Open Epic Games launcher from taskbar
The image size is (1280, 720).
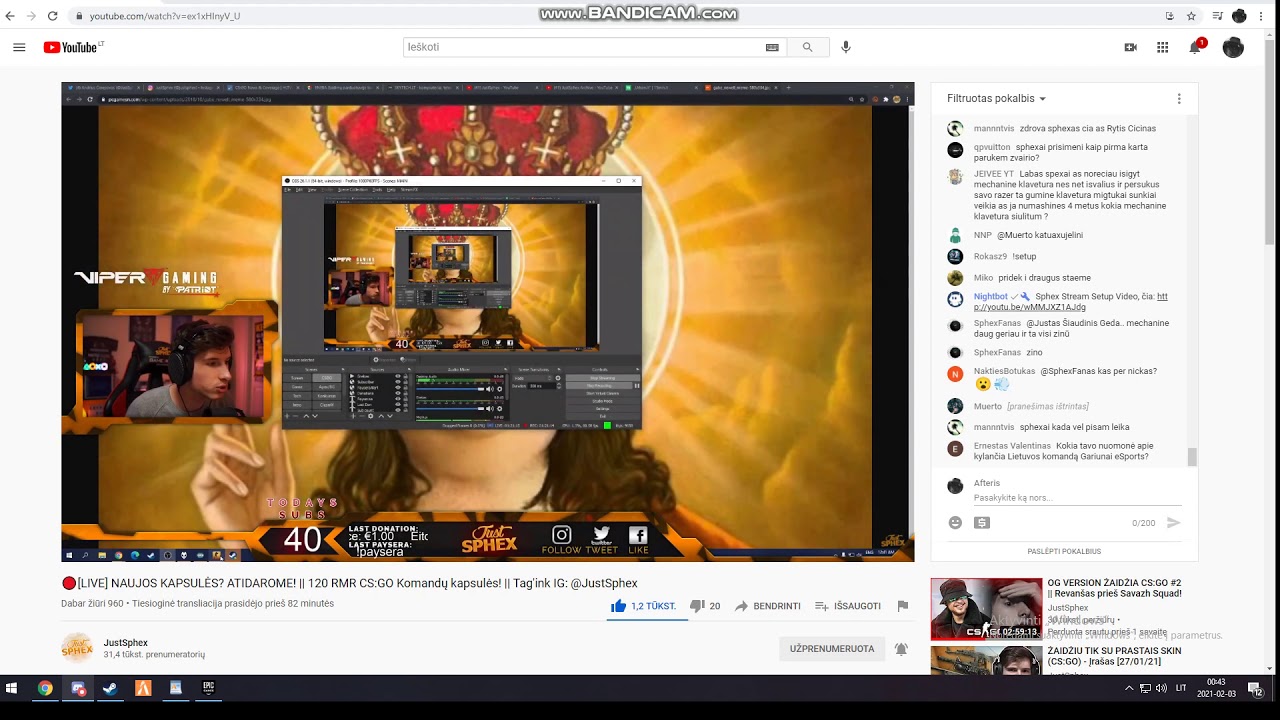point(208,688)
